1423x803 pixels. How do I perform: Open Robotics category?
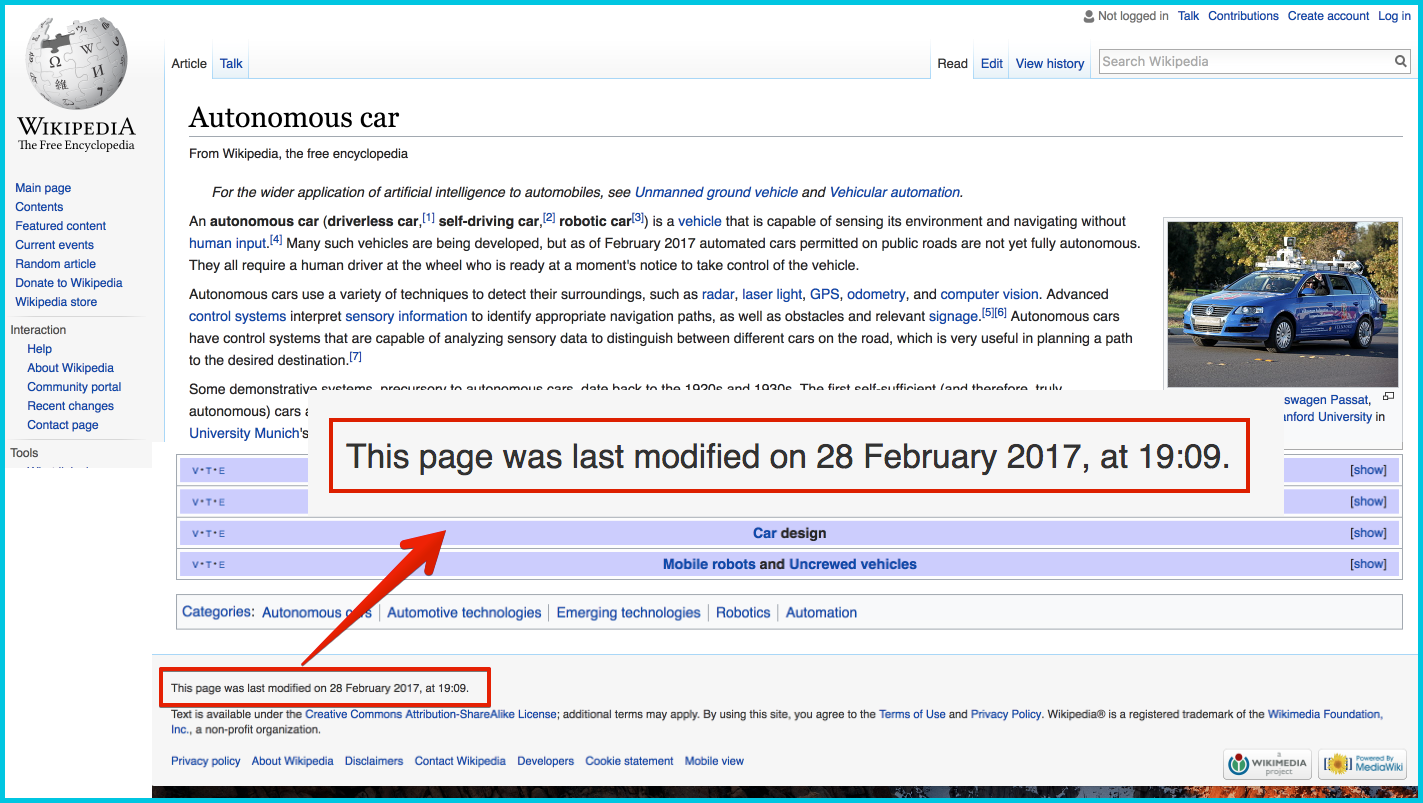pos(743,613)
